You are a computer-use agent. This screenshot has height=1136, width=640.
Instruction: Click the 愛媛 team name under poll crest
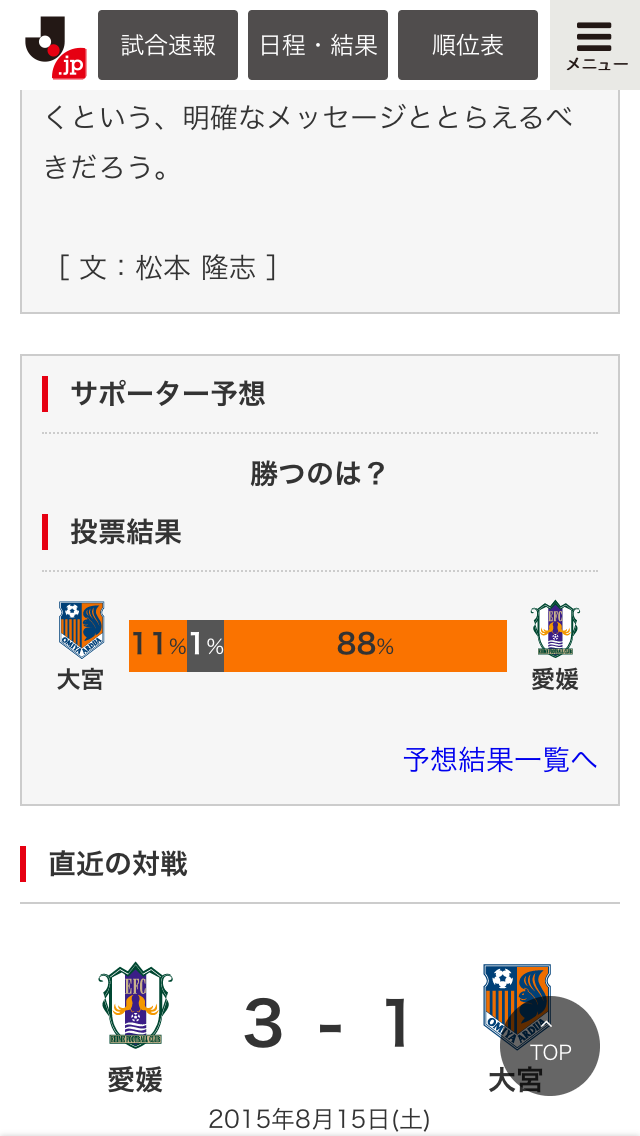click(555, 680)
